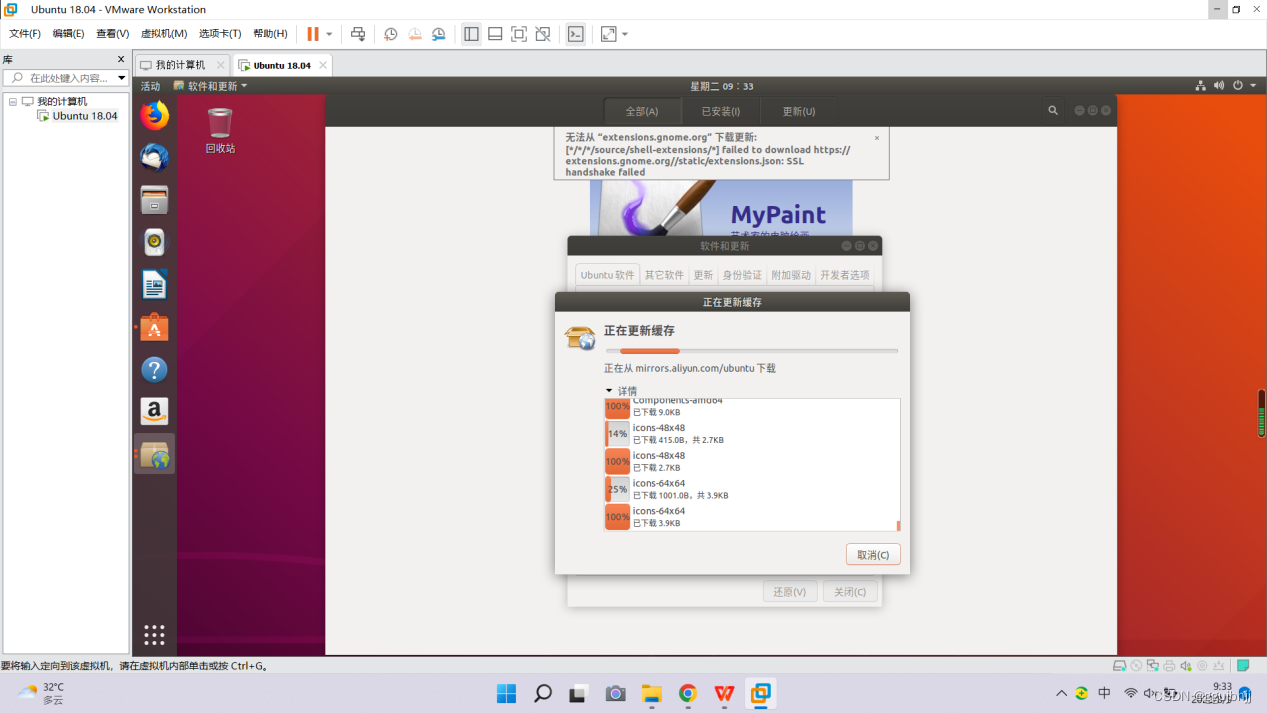
Task: Open the 文件(F) menu
Action: coord(25,34)
